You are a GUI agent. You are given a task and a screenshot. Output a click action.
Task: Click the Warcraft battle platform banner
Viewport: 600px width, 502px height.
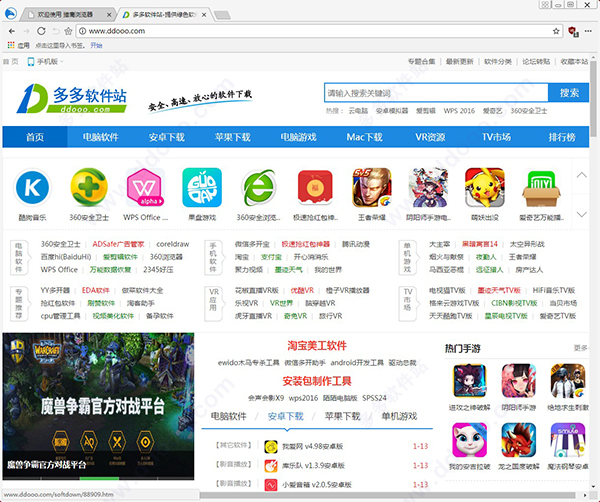pyautogui.click(x=98, y=406)
